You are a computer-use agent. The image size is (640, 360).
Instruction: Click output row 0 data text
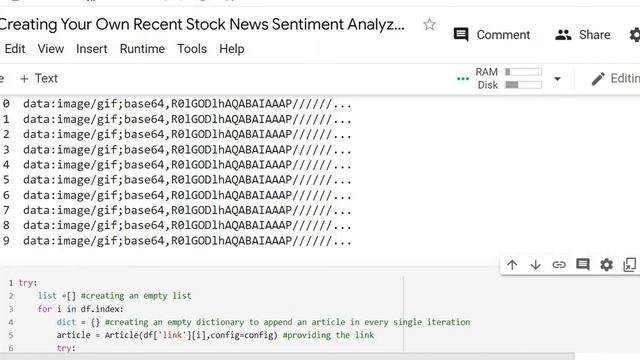tap(187, 104)
